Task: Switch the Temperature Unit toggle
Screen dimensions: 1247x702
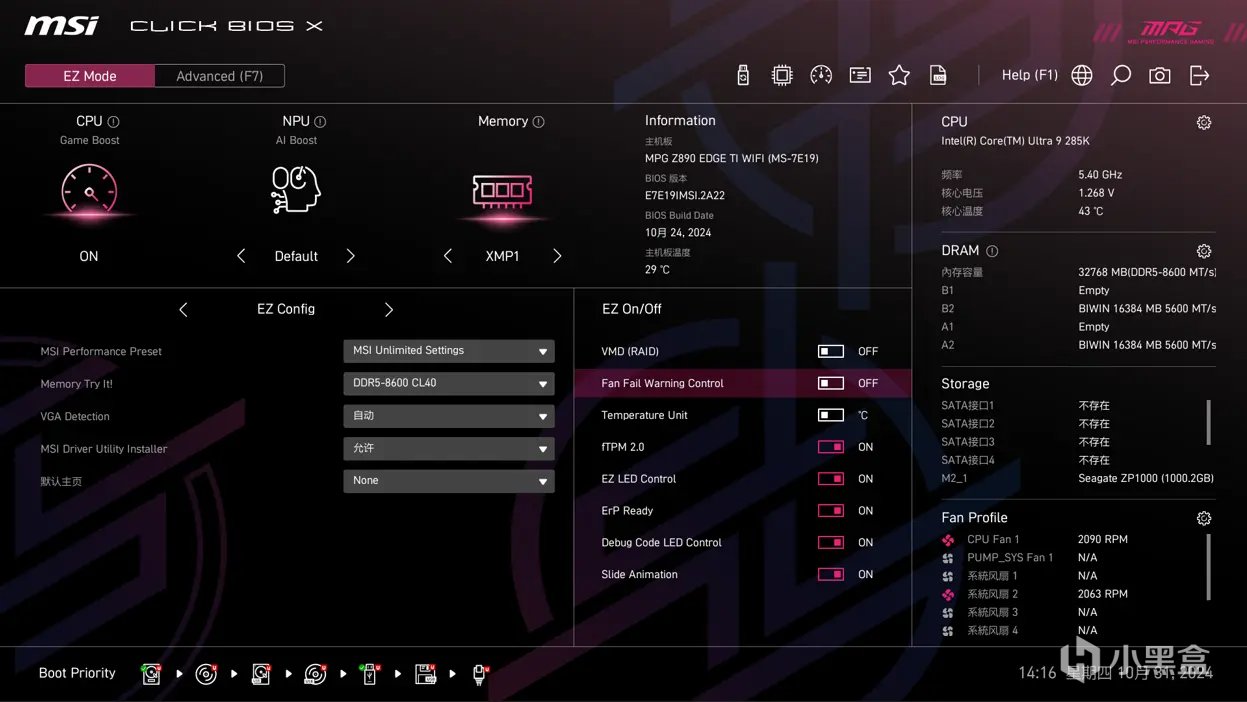Action: coord(831,415)
